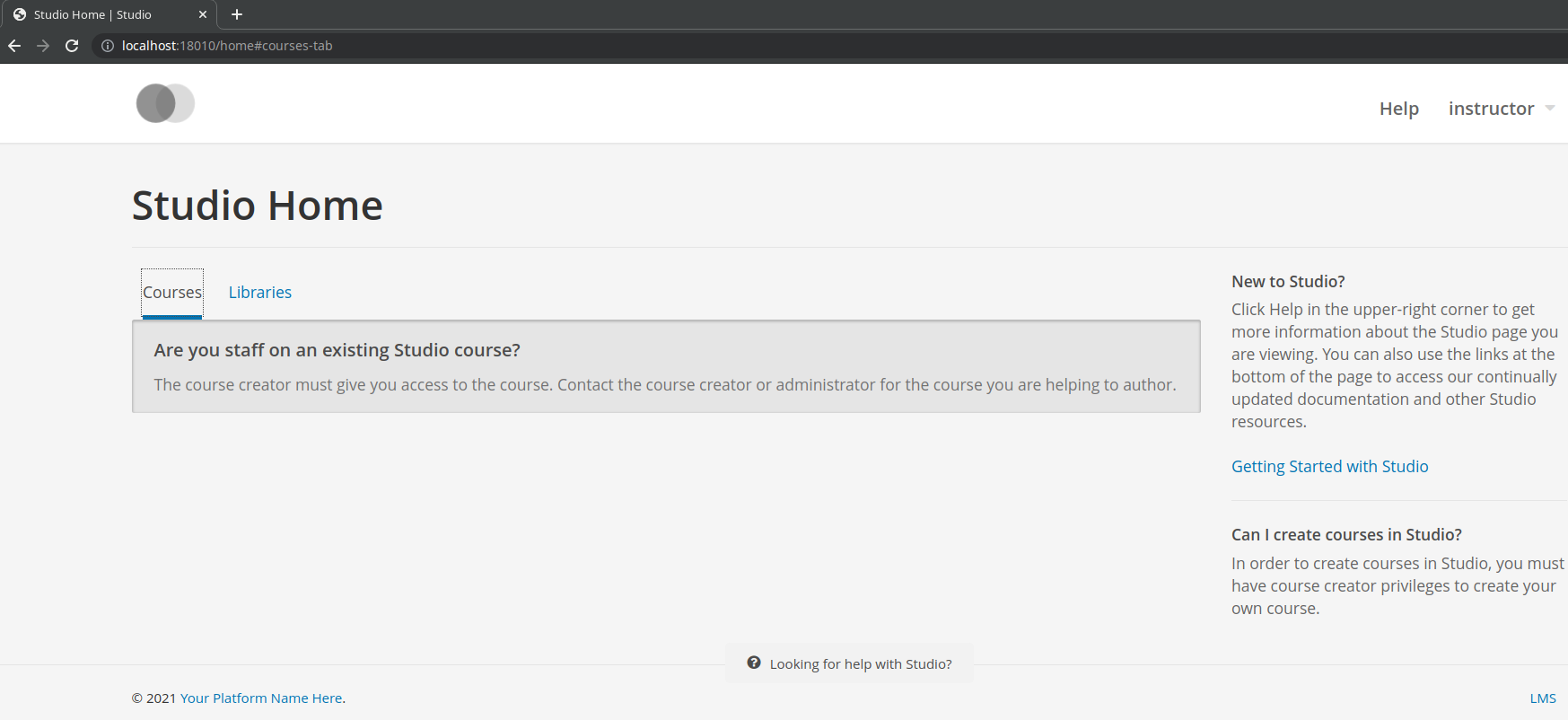Click 'Are you staff on an existing Studio course?'

click(337, 350)
